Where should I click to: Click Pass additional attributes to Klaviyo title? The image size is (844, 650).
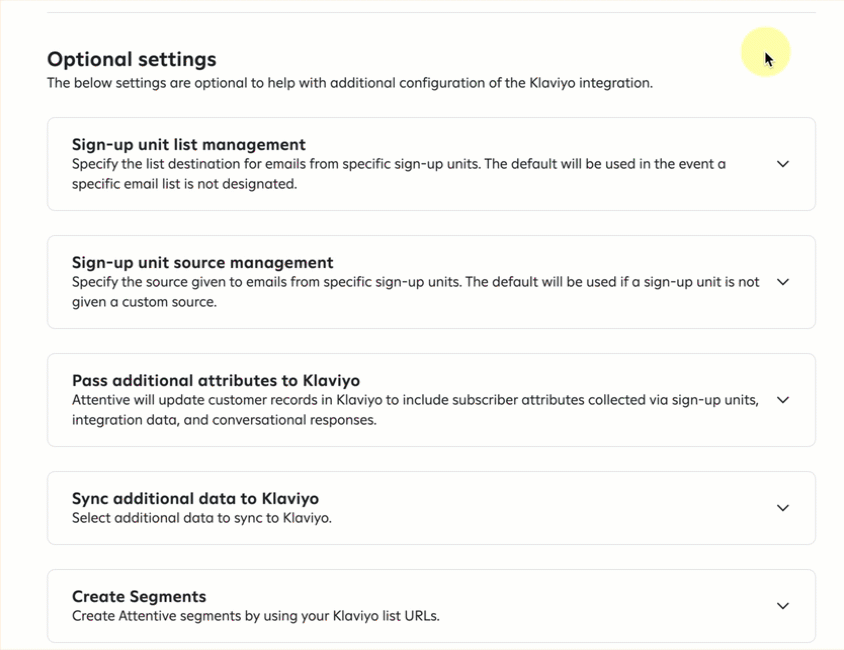pyautogui.click(x=215, y=380)
